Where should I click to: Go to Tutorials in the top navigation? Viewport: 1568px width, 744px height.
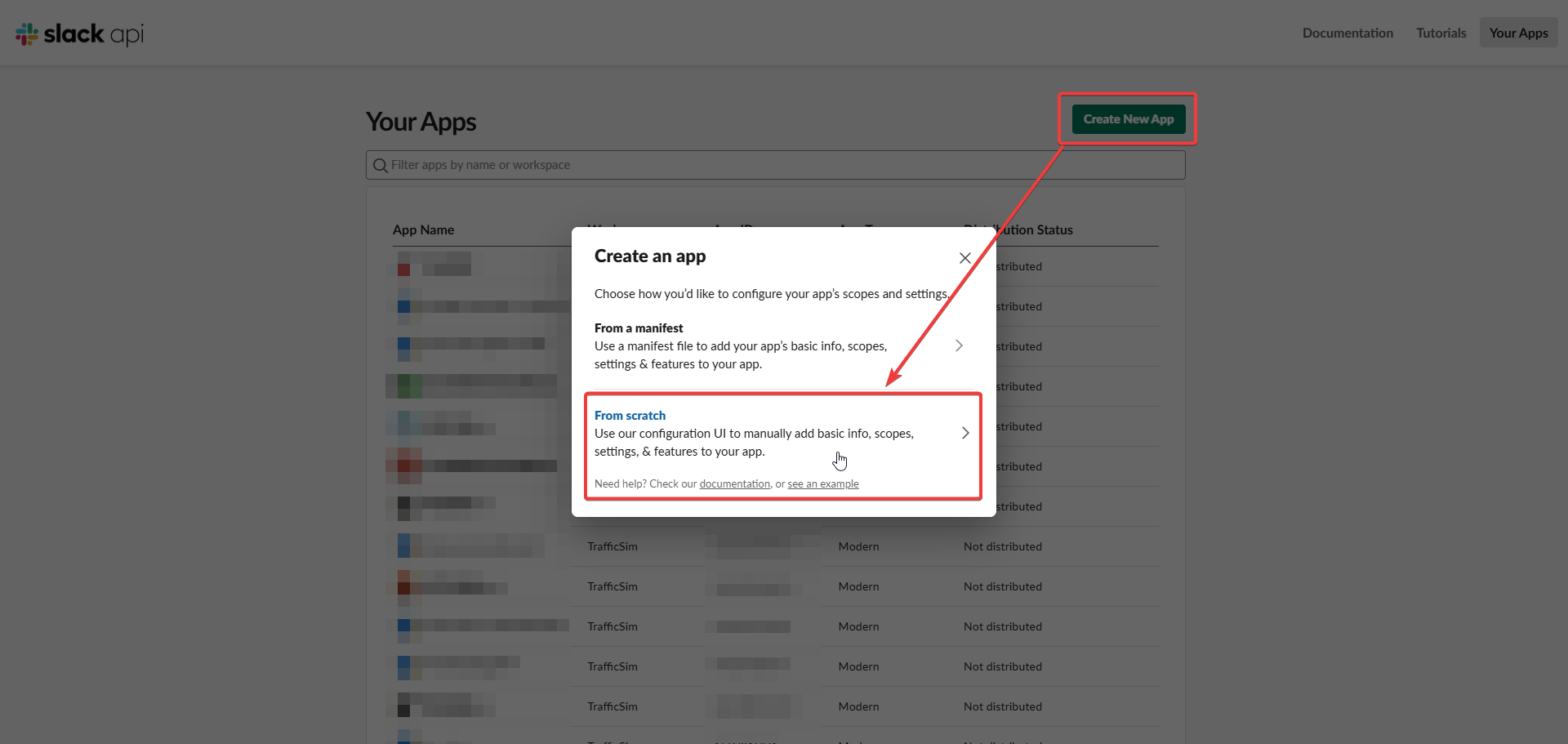(1441, 33)
